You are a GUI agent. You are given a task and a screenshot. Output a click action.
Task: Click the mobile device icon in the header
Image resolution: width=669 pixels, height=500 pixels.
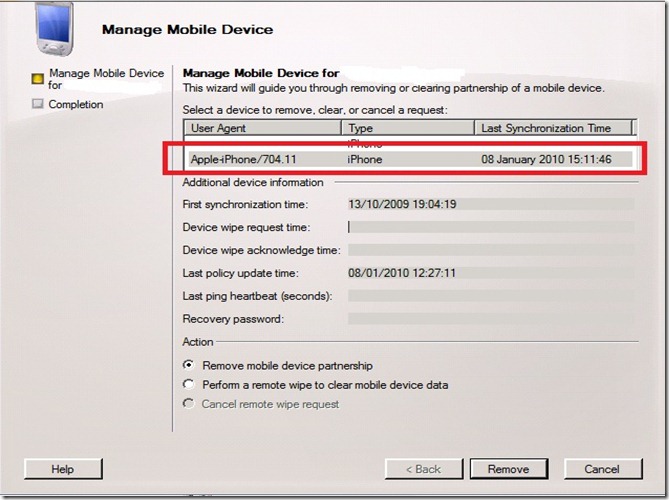coord(55,30)
